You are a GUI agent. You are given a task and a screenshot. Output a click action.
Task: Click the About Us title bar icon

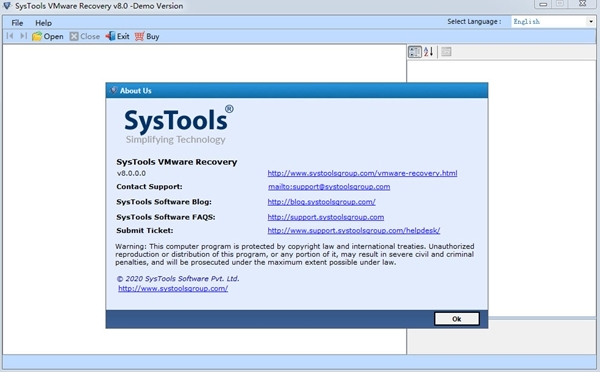point(113,91)
